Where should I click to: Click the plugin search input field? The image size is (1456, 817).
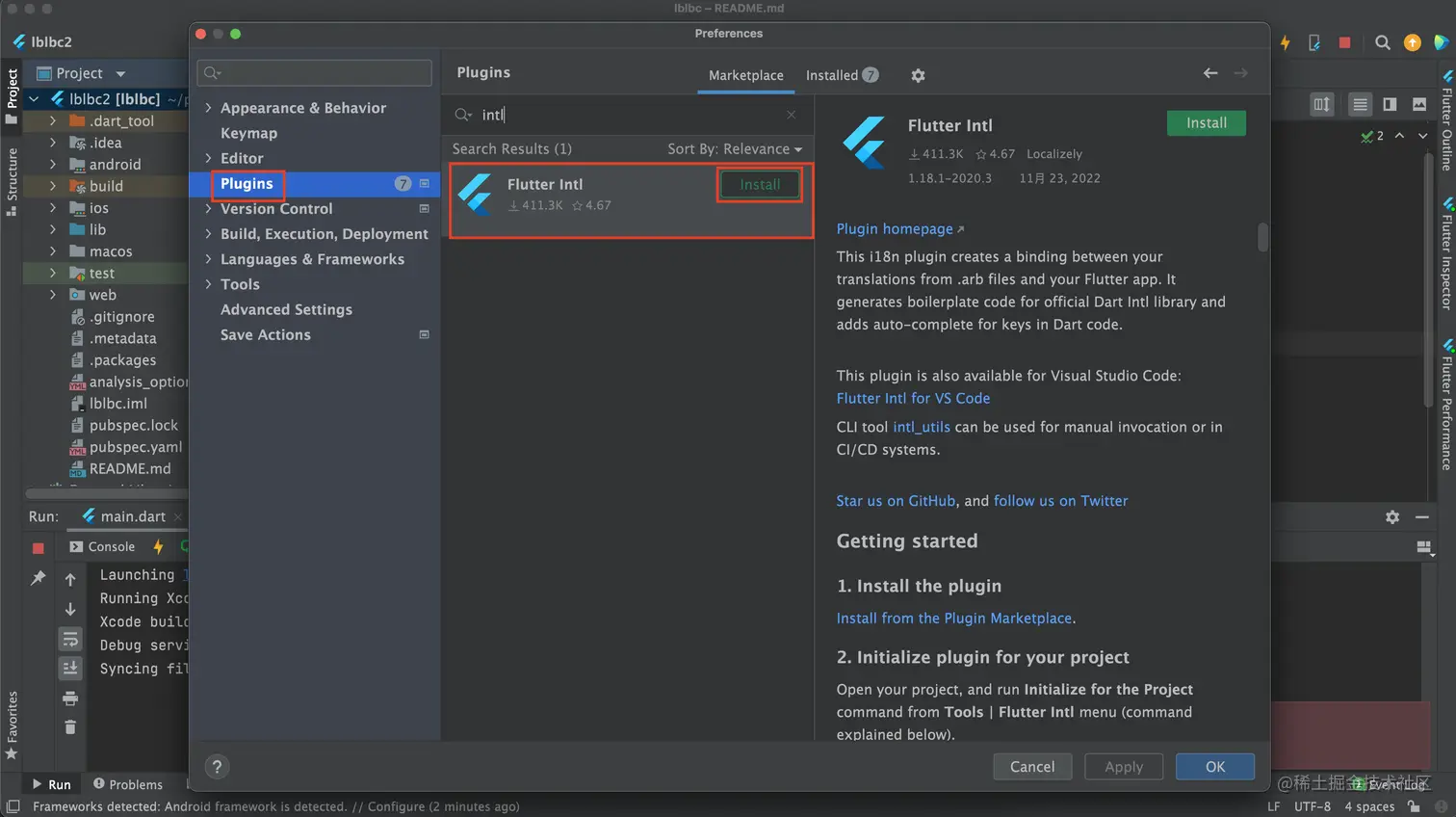tap(626, 115)
